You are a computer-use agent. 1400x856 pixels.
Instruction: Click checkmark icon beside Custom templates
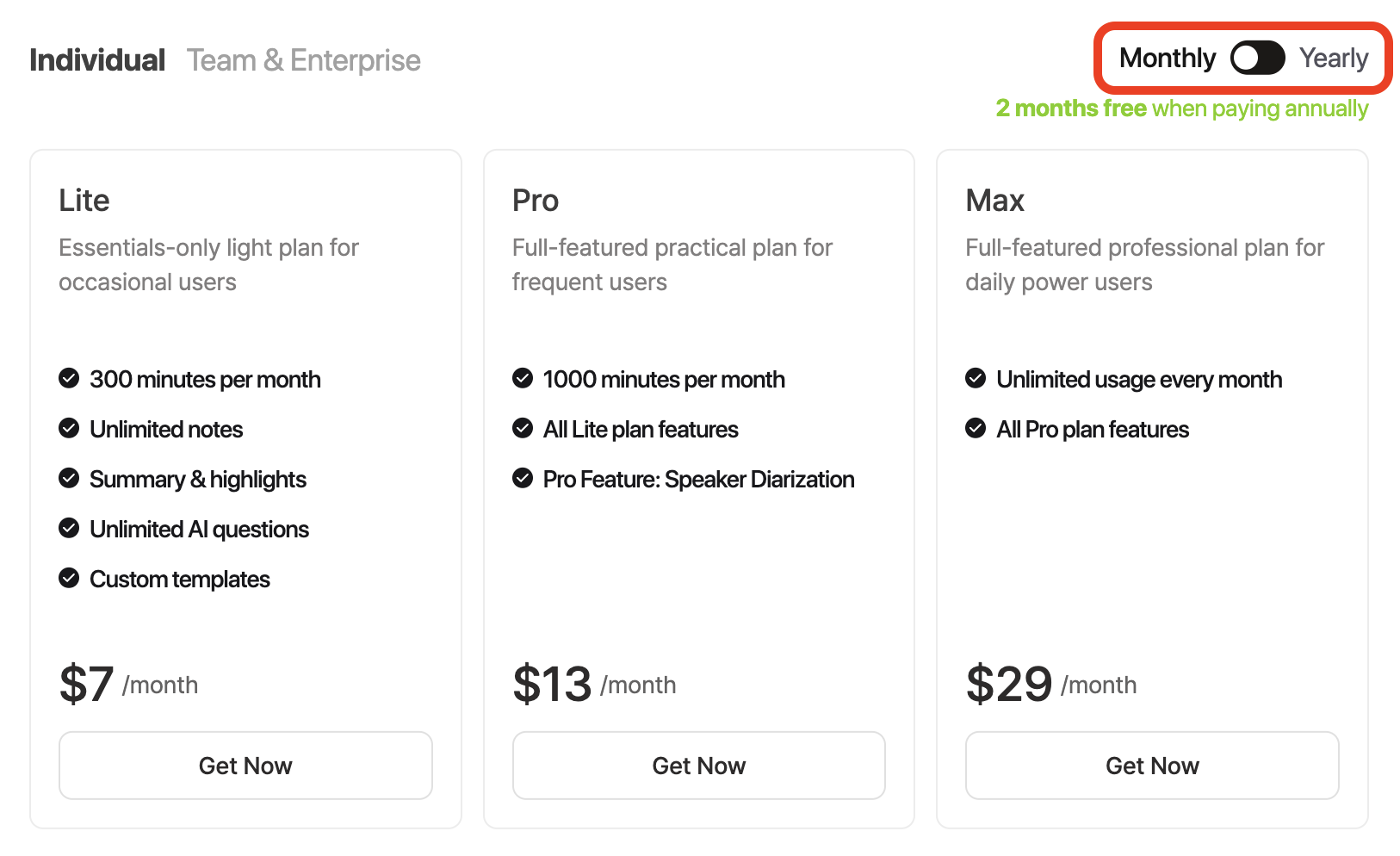[x=69, y=578]
